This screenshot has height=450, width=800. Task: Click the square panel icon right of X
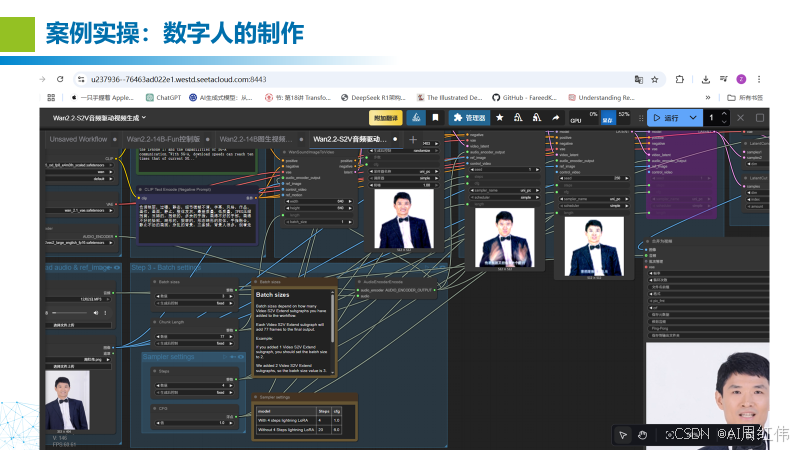pos(760,118)
